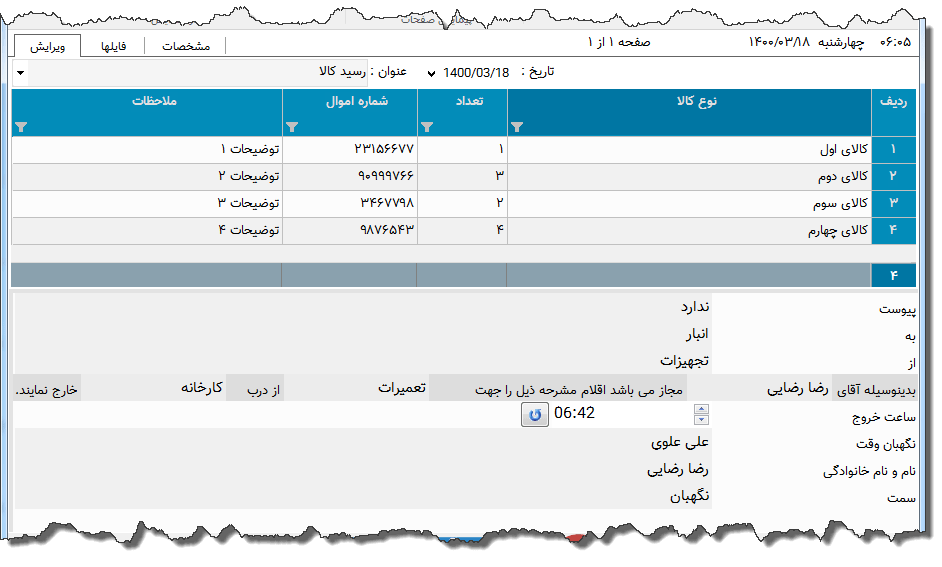Click filter icon in تعداد column
The height and width of the screenshot is (567, 942).
click(x=427, y=127)
